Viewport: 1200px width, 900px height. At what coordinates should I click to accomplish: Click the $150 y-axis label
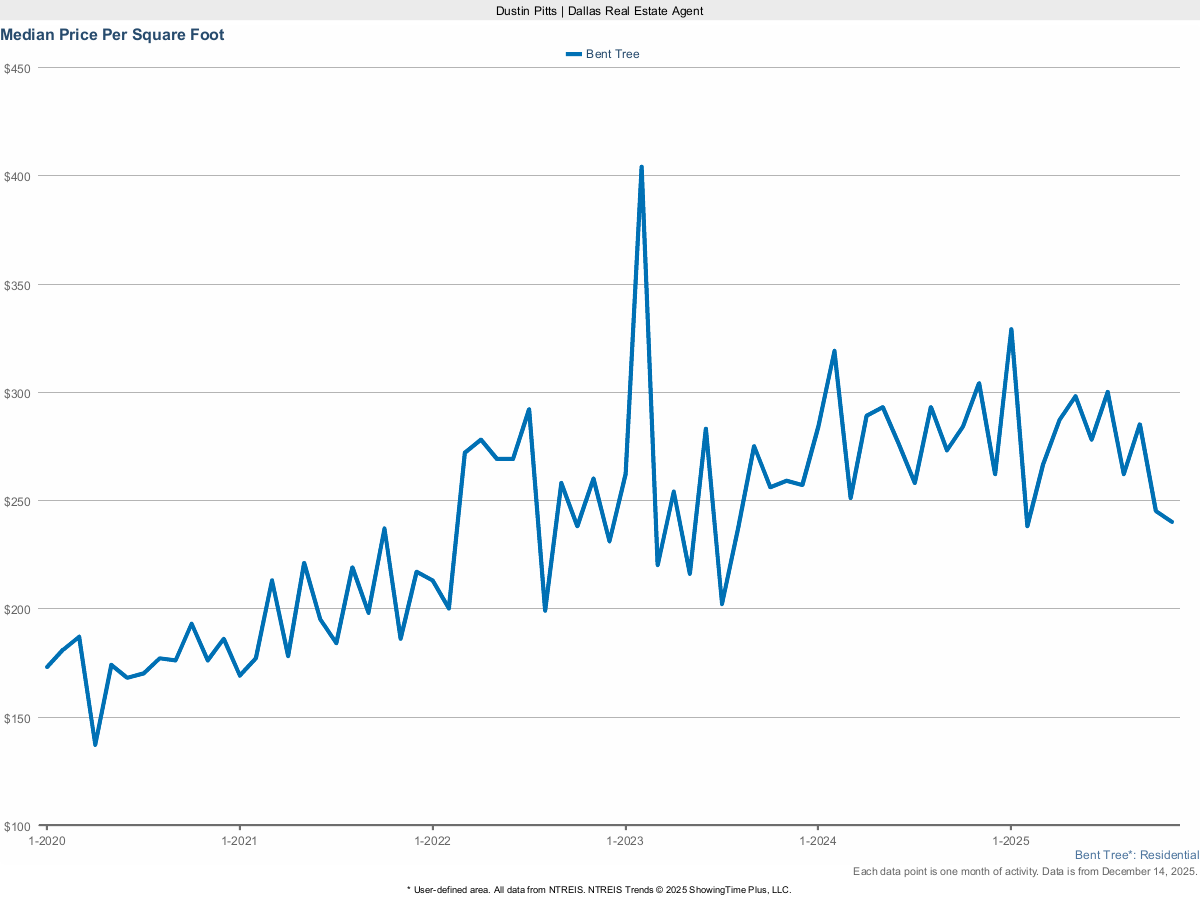pyautogui.click(x=19, y=718)
